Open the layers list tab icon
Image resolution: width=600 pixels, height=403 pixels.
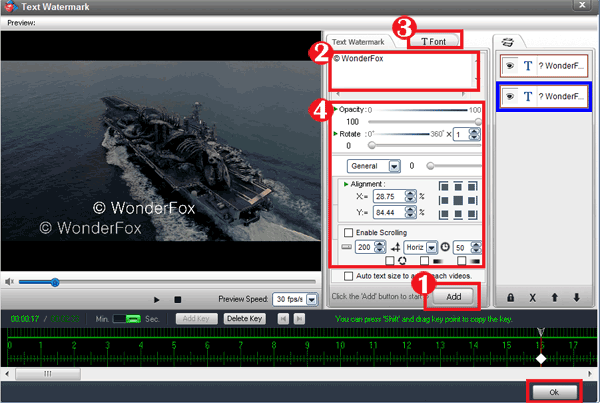(x=507, y=42)
